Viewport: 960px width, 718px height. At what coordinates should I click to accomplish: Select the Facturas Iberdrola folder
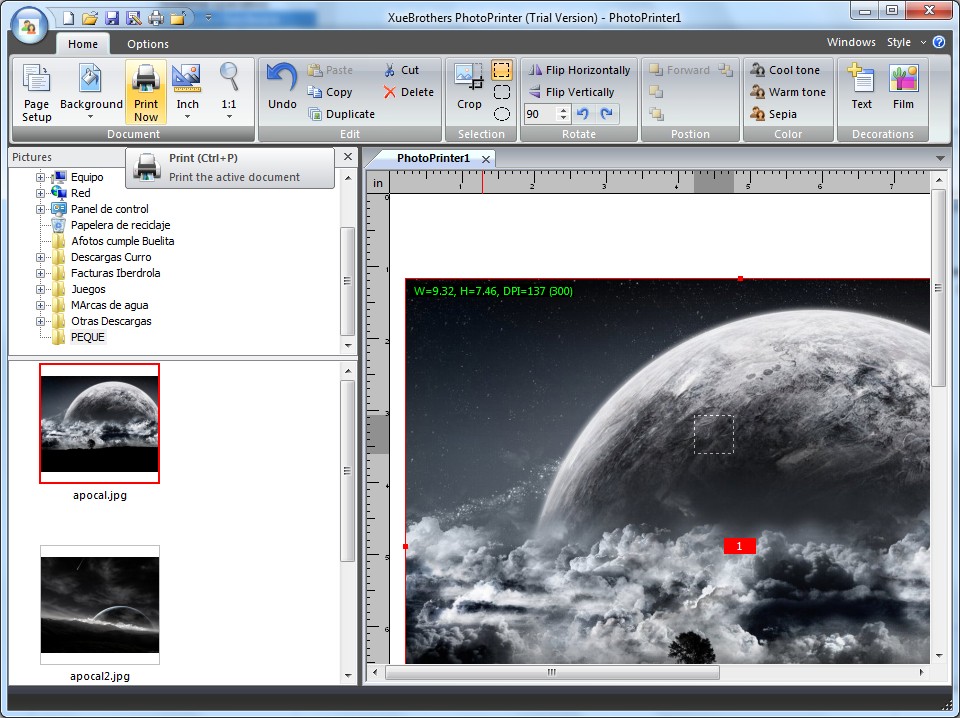click(x=115, y=273)
